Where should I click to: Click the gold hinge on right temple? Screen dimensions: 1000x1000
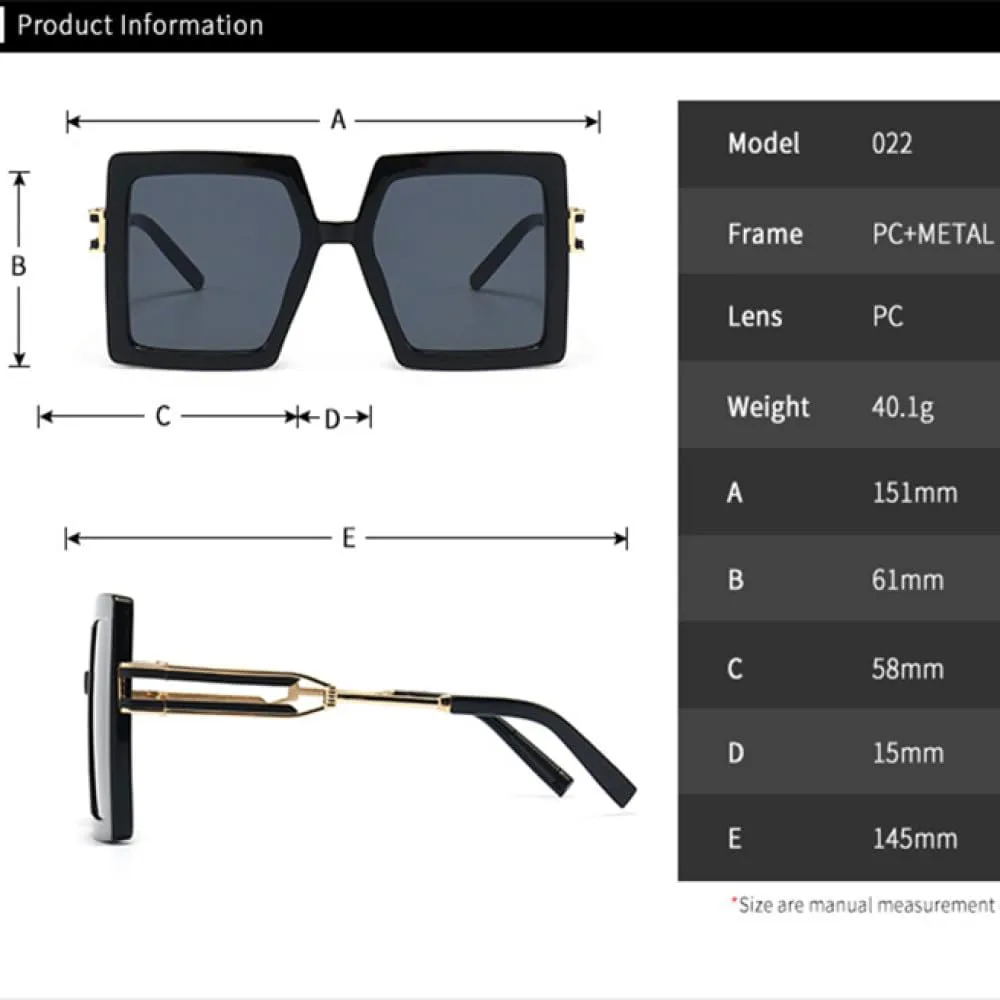576,229
